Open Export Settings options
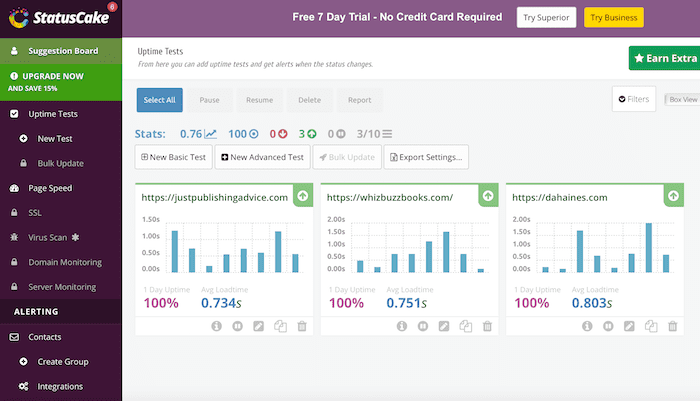This screenshot has height=401, width=700. pyautogui.click(x=426, y=157)
